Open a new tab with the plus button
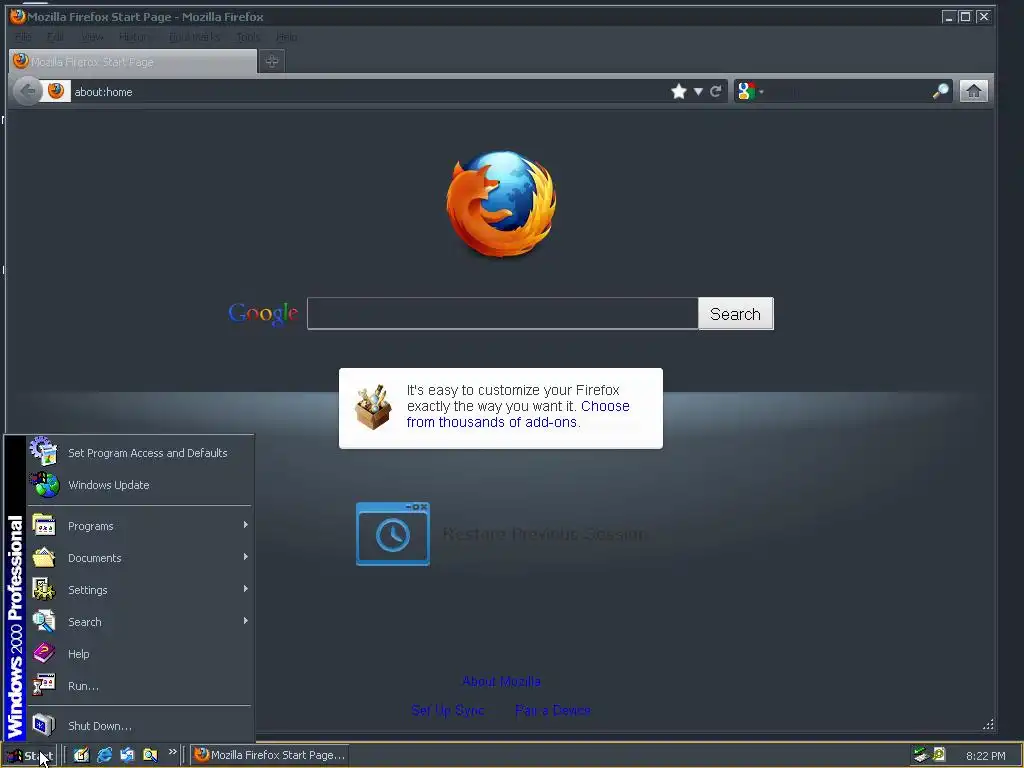Screen dimensions: 1024x768 pos(272,61)
